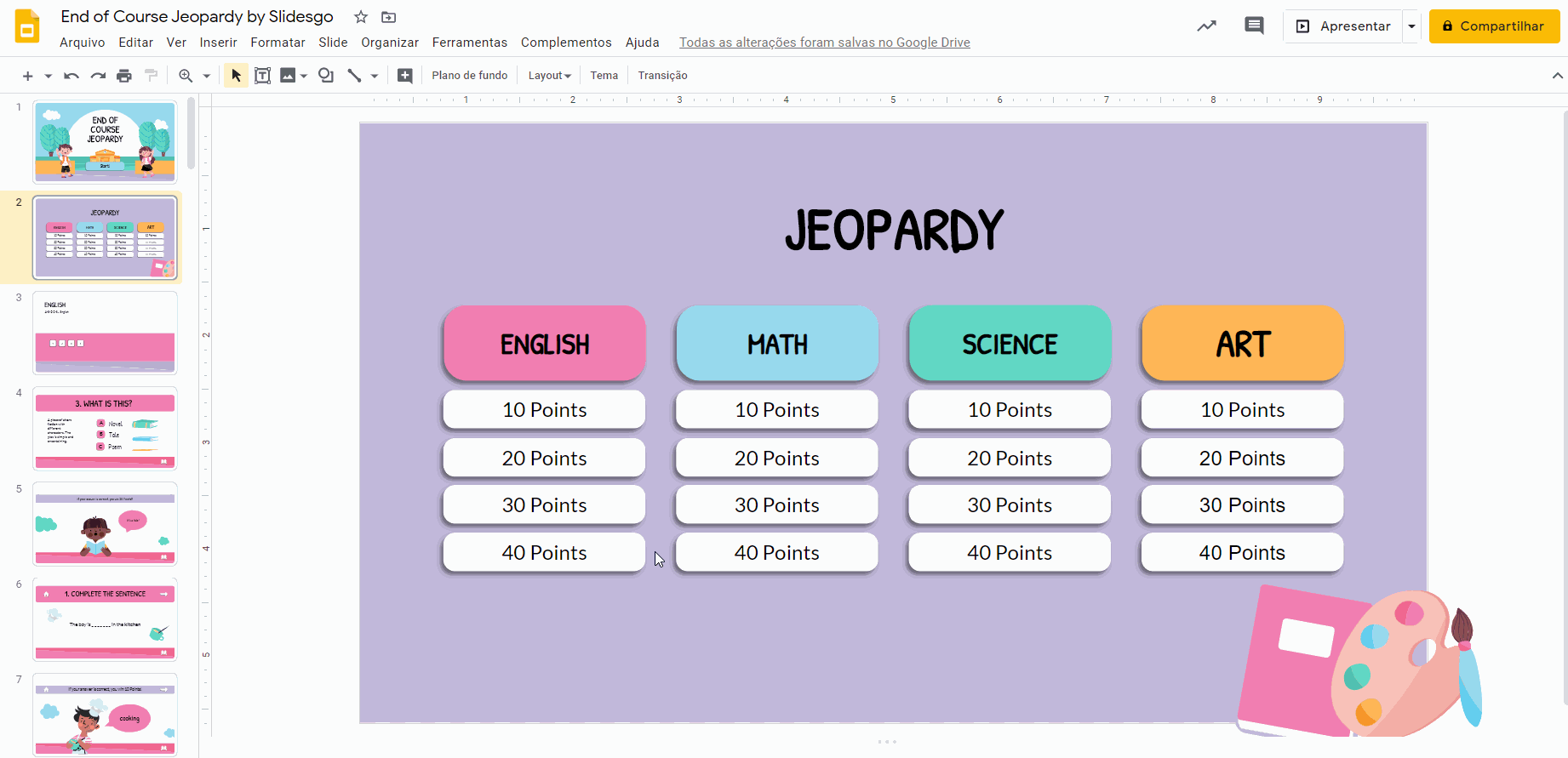Open the zoom level dropdown arrow
1568x758 pixels.
pyautogui.click(x=206, y=76)
